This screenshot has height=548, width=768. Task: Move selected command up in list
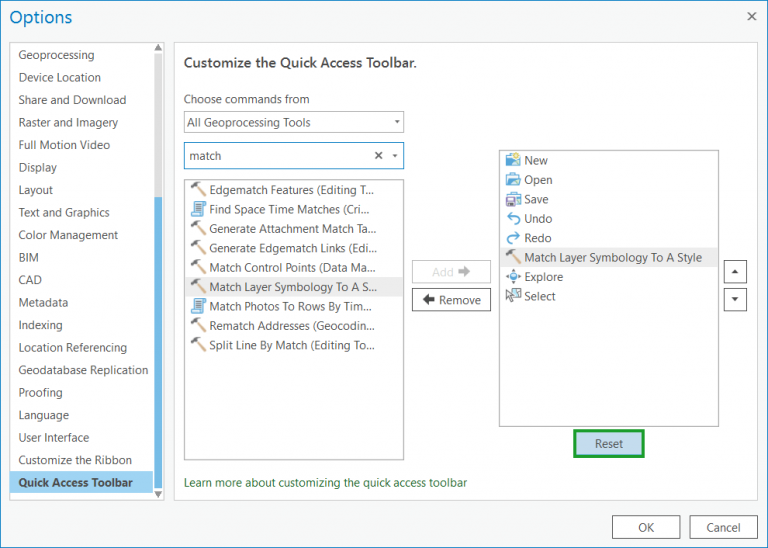point(735,272)
